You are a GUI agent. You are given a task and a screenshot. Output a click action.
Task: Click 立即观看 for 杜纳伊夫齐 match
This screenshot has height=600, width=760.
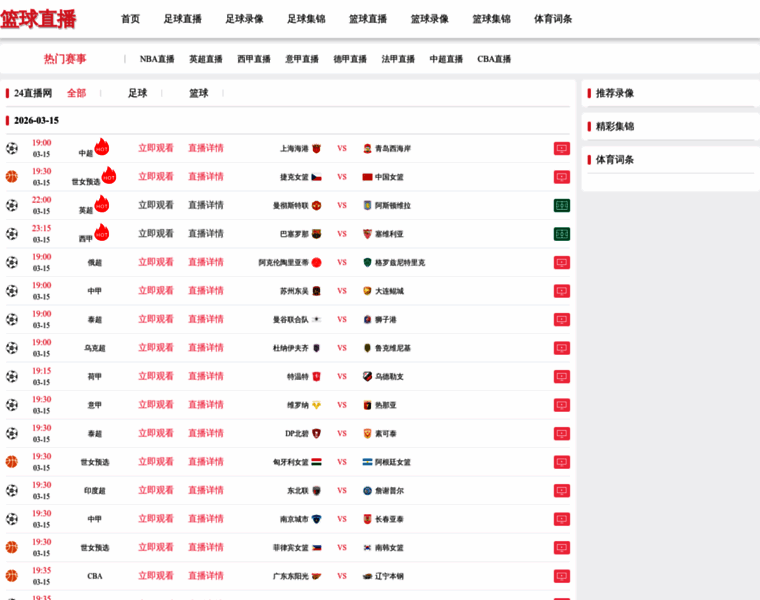(156, 348)
